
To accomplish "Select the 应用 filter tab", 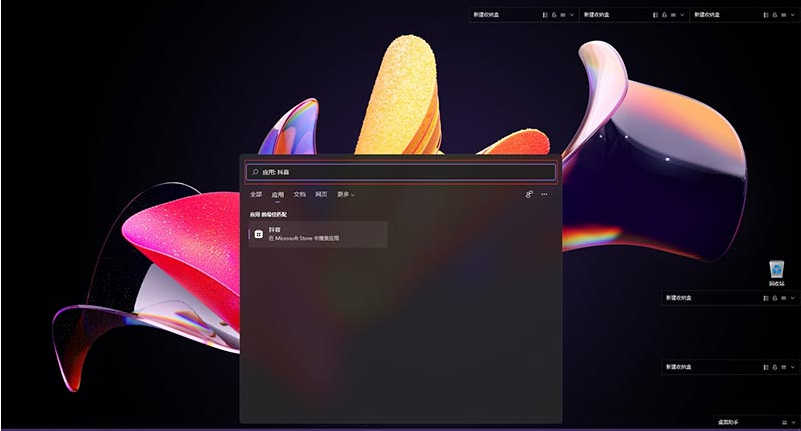I will click(277, 194).
